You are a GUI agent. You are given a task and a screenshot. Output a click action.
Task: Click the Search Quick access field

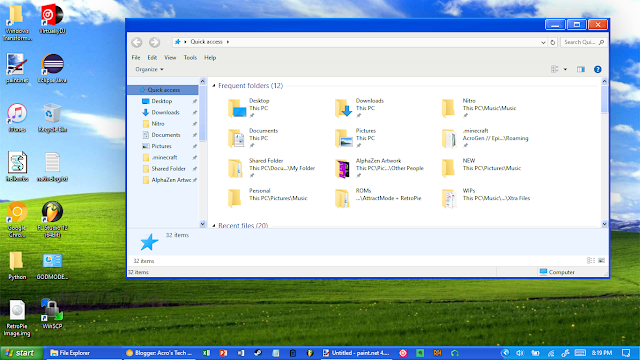coord(583,42)
